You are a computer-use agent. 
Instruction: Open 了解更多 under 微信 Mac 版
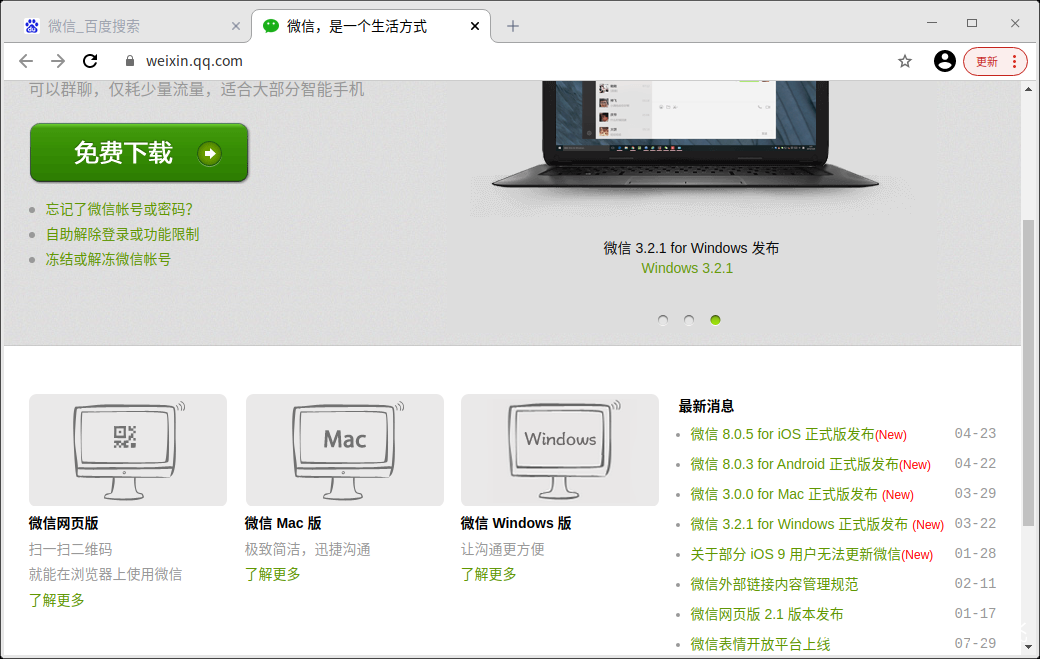pos(273,575)
